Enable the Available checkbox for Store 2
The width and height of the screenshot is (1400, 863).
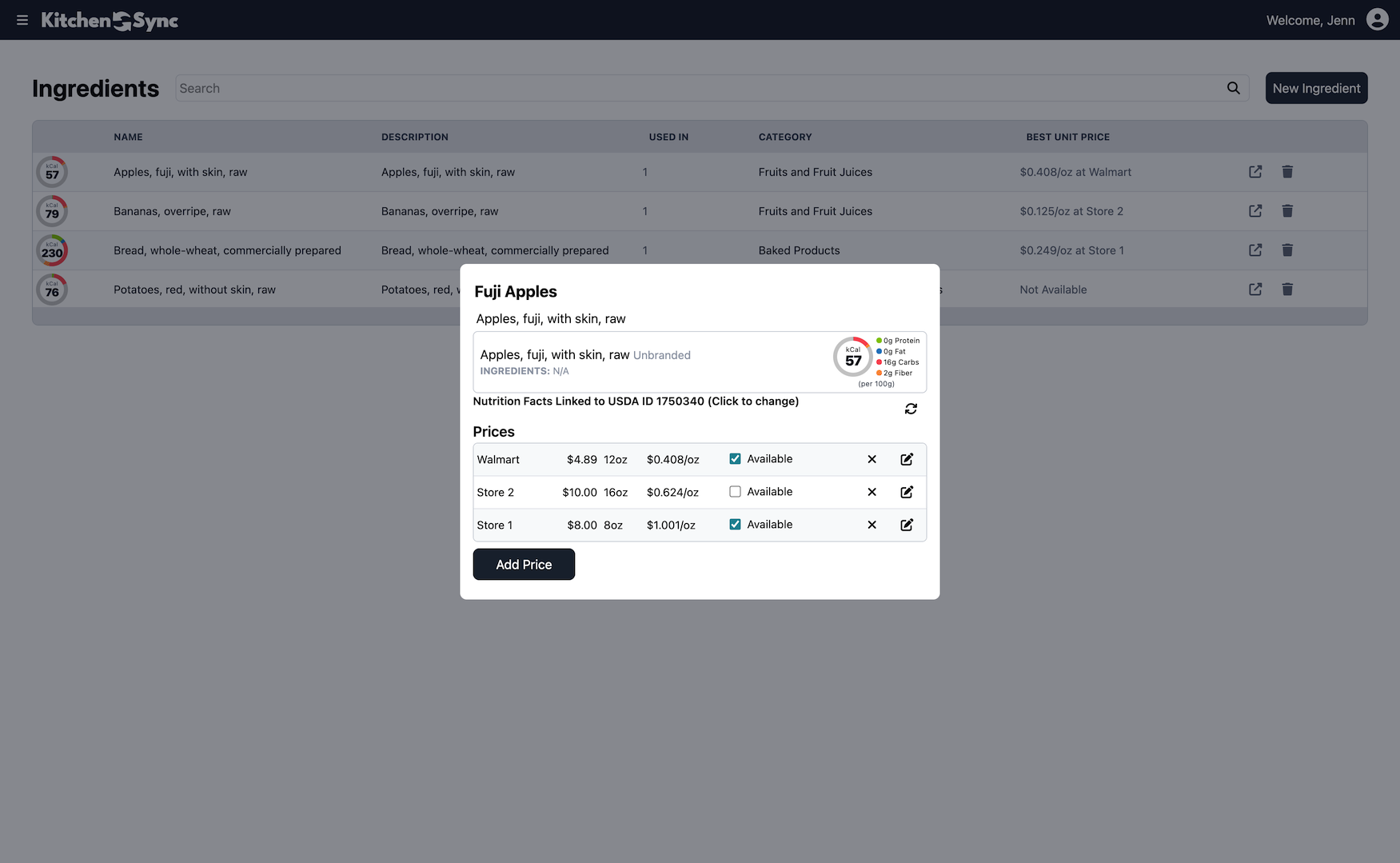pos(735,491)
